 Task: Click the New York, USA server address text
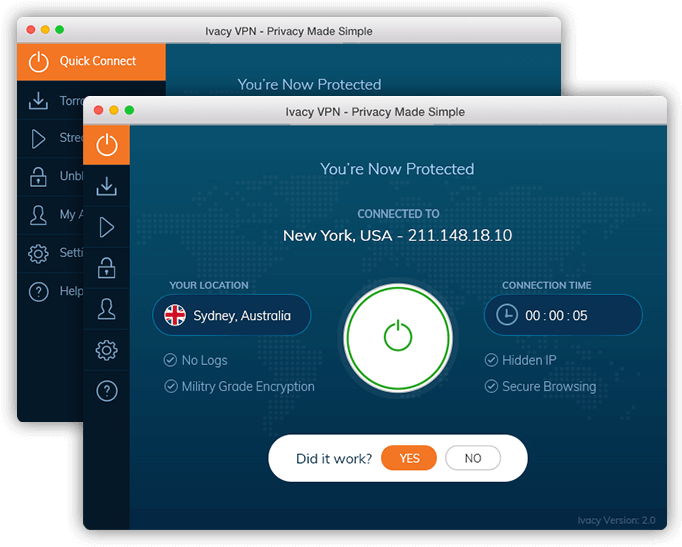pos(398,235)
